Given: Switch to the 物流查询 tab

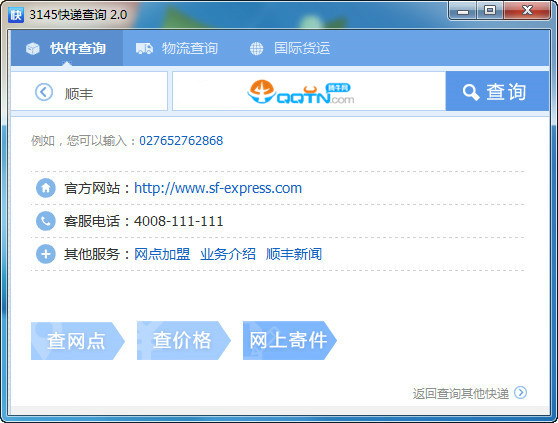Looking at the screenshot, I should tap(177, 48).
